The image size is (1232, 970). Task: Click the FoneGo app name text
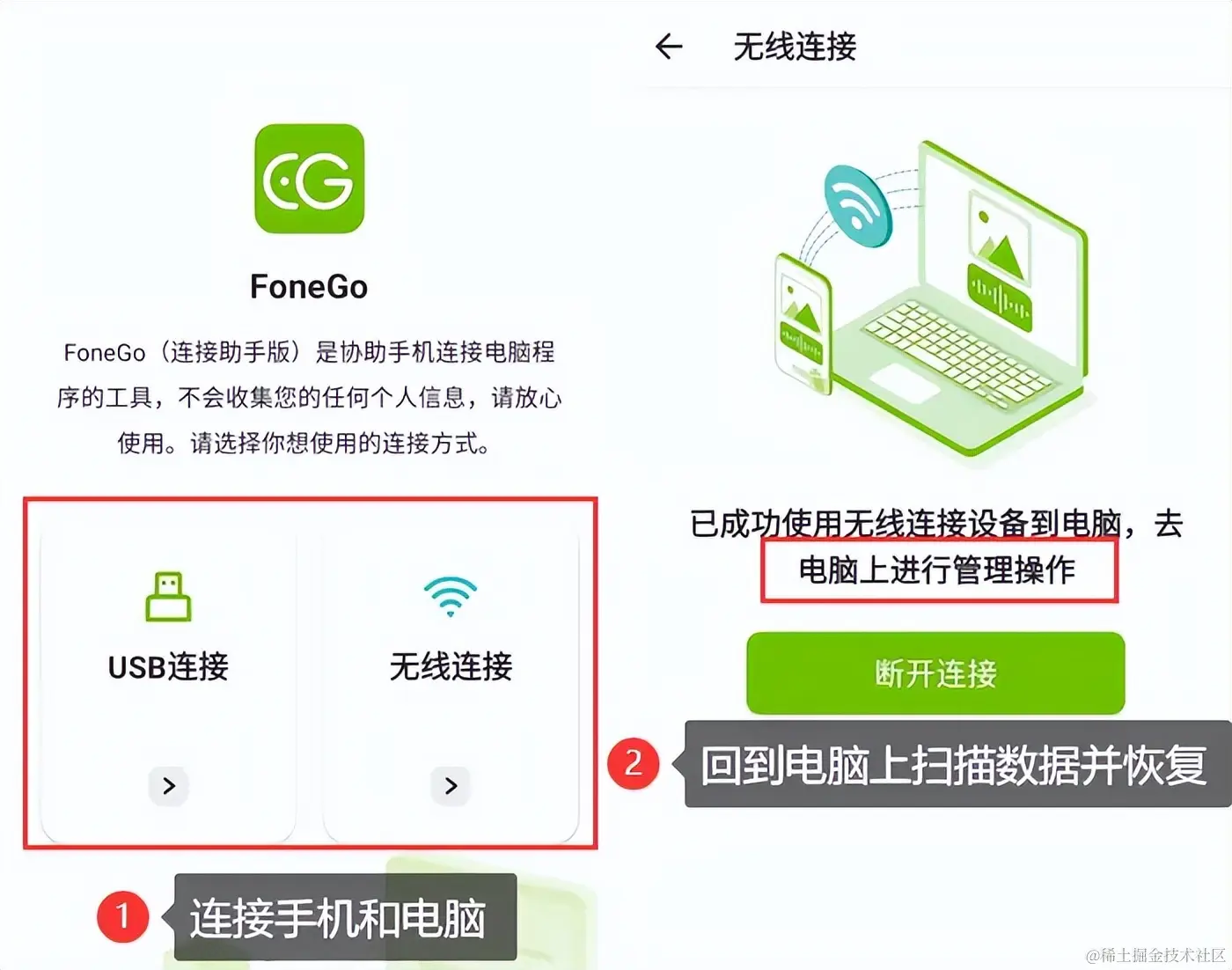coord(309,287)
